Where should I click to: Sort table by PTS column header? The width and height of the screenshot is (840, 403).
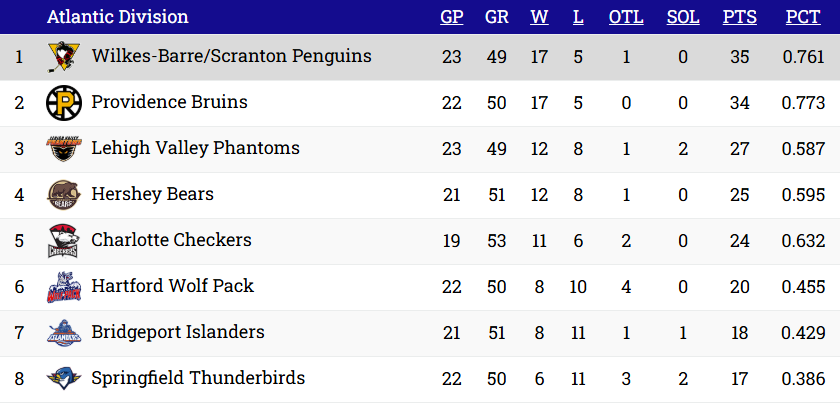coord(739,17)
